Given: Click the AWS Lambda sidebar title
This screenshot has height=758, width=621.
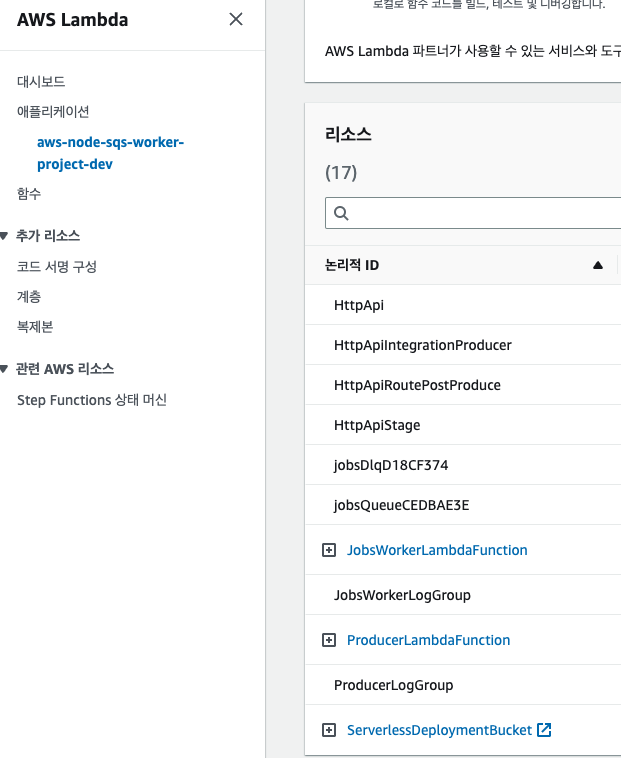Looking at the screenshot, I should click(72, 20).
